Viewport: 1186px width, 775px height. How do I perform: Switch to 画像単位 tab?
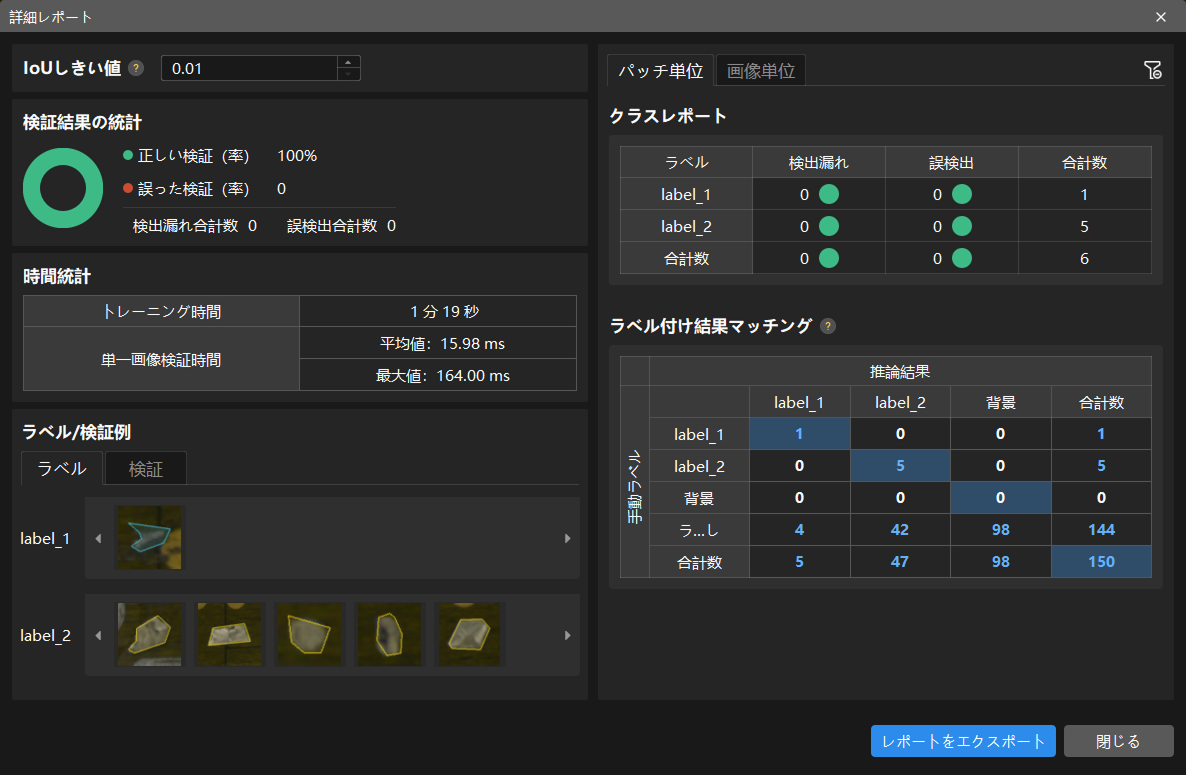pyautogui.click(x=760, y=70)
